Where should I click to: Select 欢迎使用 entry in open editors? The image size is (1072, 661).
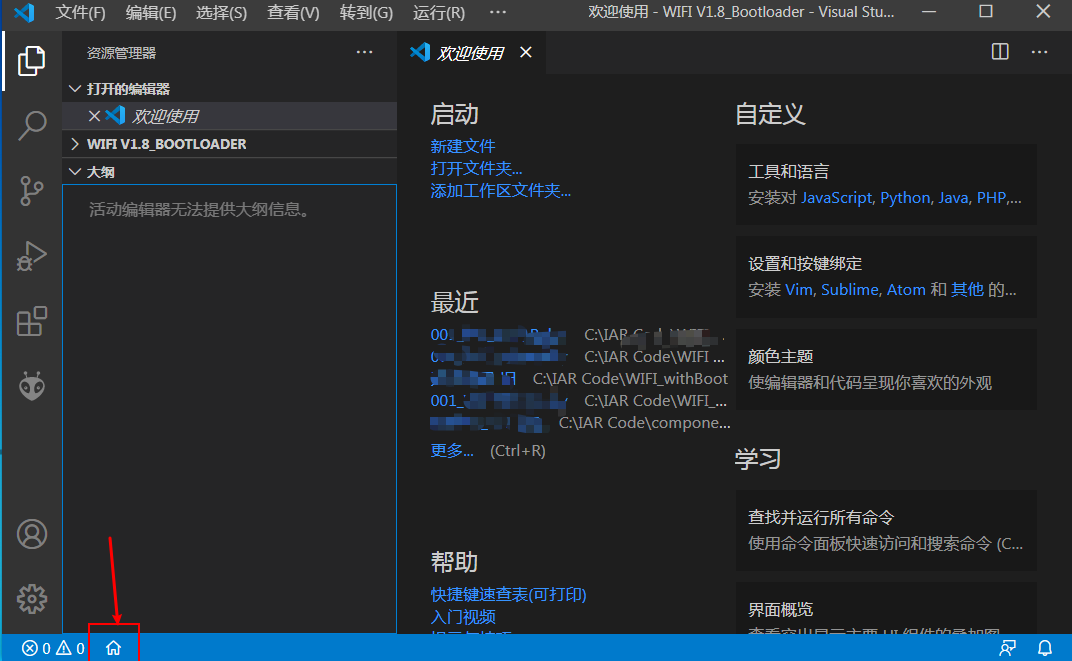(x=230, y=116)
